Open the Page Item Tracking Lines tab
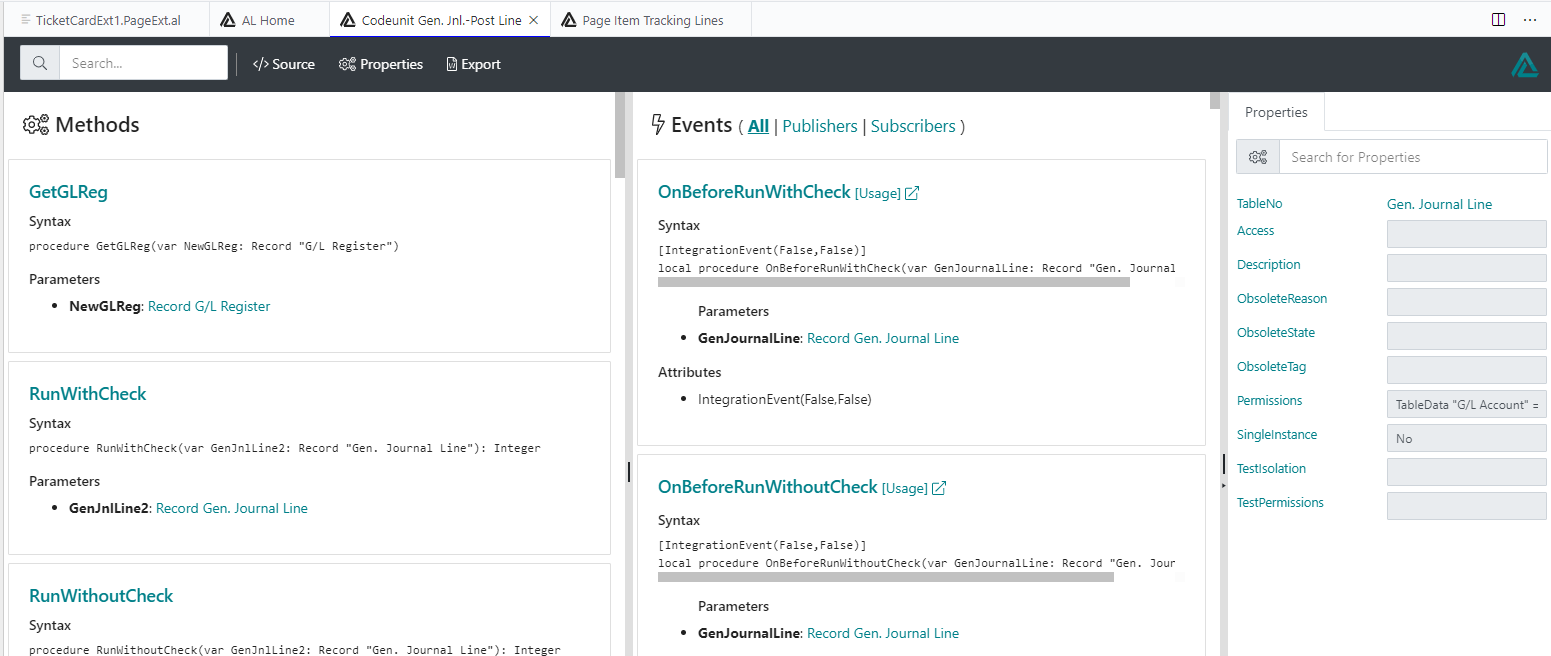Viewport: 1551px width, 656px height. pos(652,20)
